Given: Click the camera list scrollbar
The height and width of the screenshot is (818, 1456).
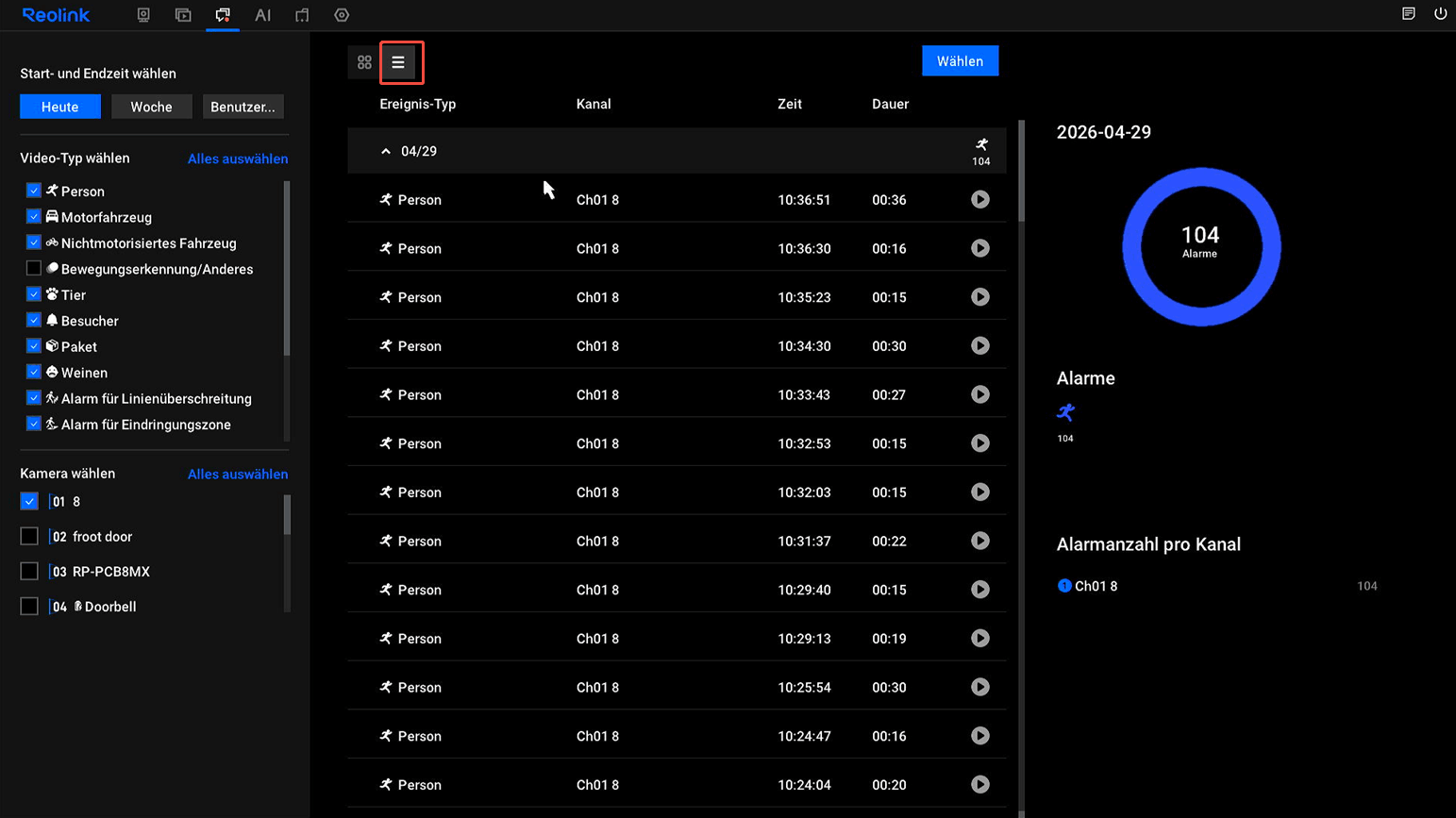Looking at the screenshot, I should click(287, 515).
